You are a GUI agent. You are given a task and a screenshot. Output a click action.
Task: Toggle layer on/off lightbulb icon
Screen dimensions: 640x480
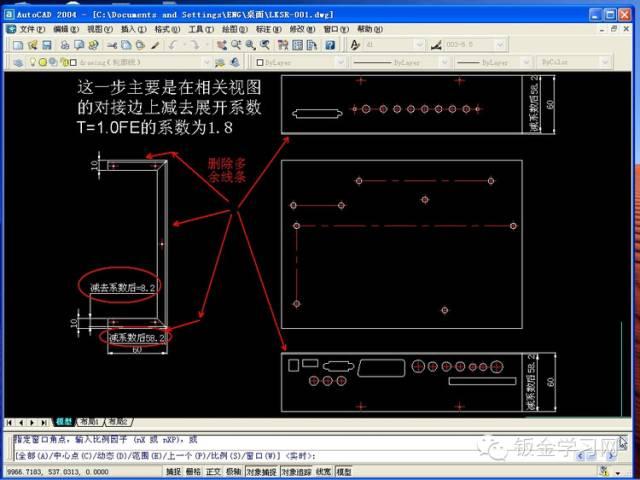click(33, 62)
